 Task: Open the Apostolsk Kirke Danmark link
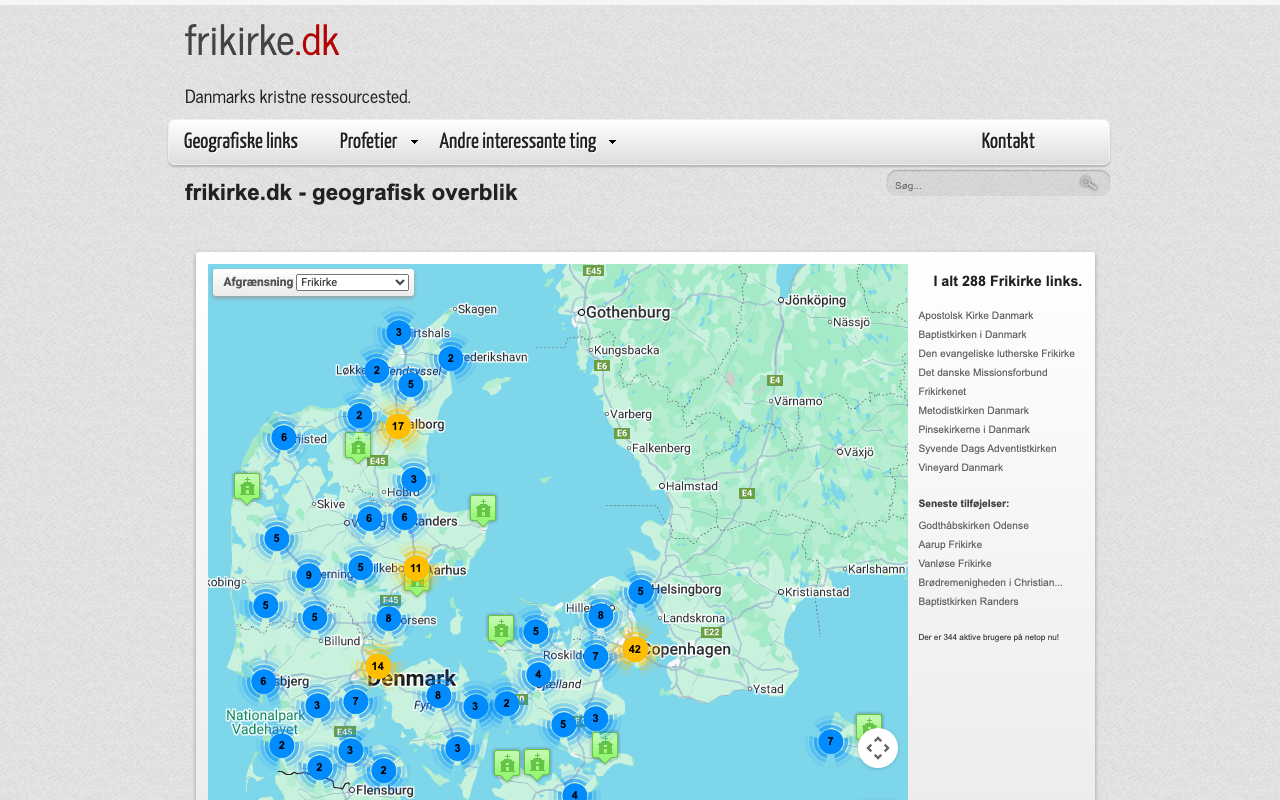click(x=975, y=315)
